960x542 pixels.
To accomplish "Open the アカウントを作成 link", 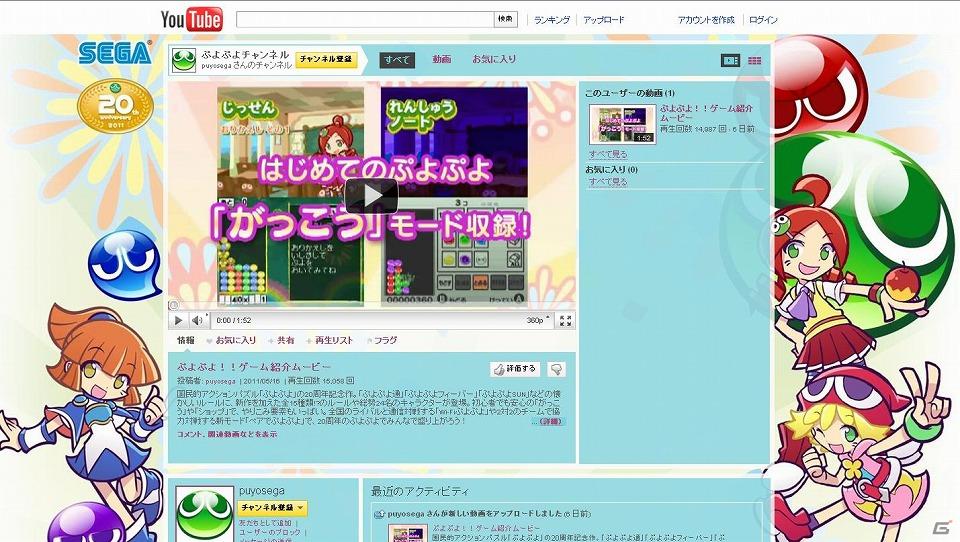I will (x=706, y=20).
